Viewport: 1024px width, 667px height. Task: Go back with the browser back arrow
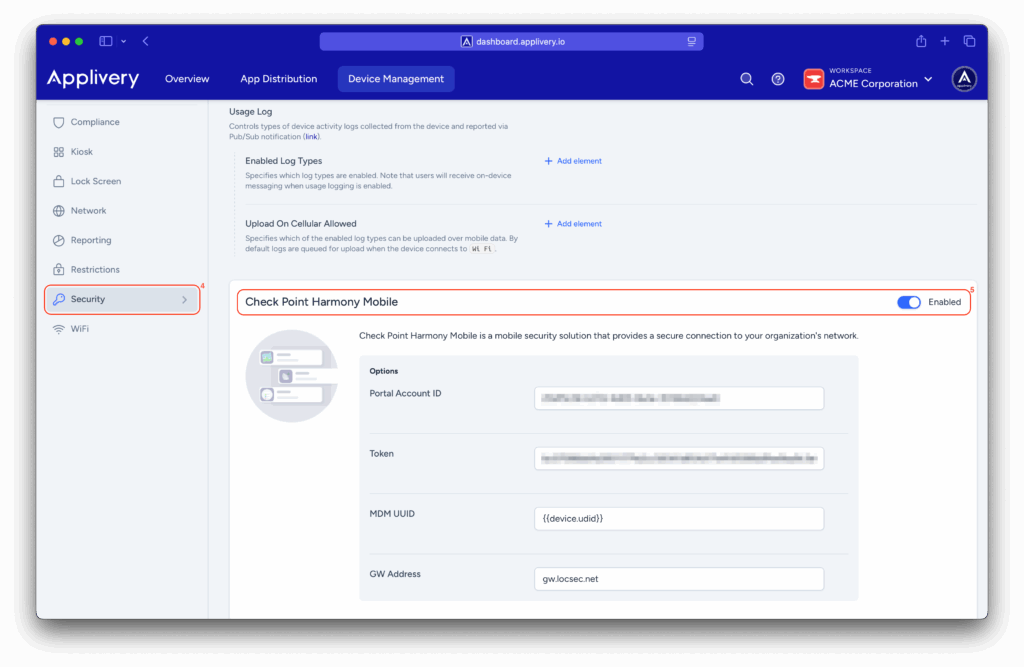tap(146, 41)
